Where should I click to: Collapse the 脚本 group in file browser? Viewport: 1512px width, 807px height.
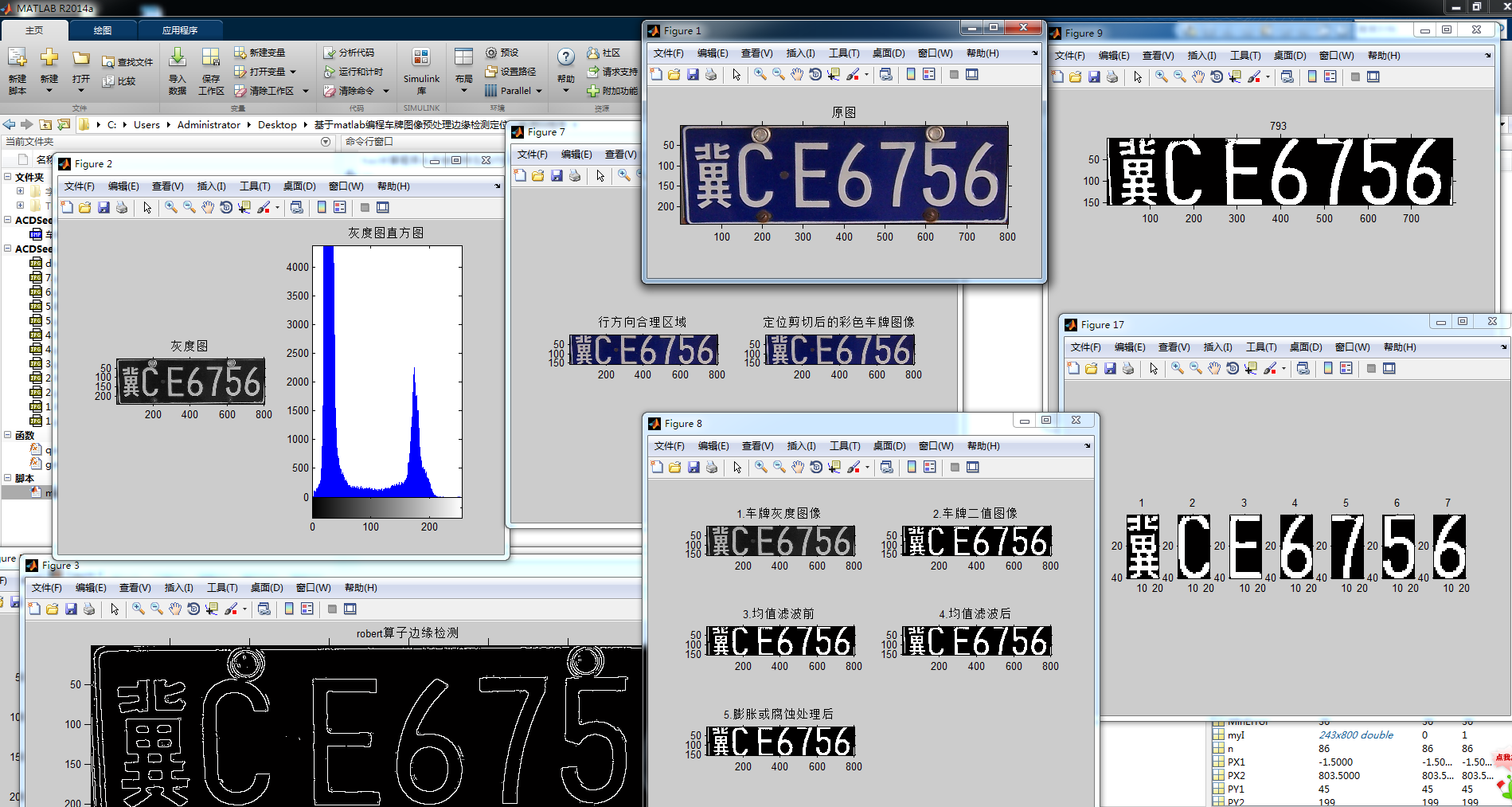[8, 478]
